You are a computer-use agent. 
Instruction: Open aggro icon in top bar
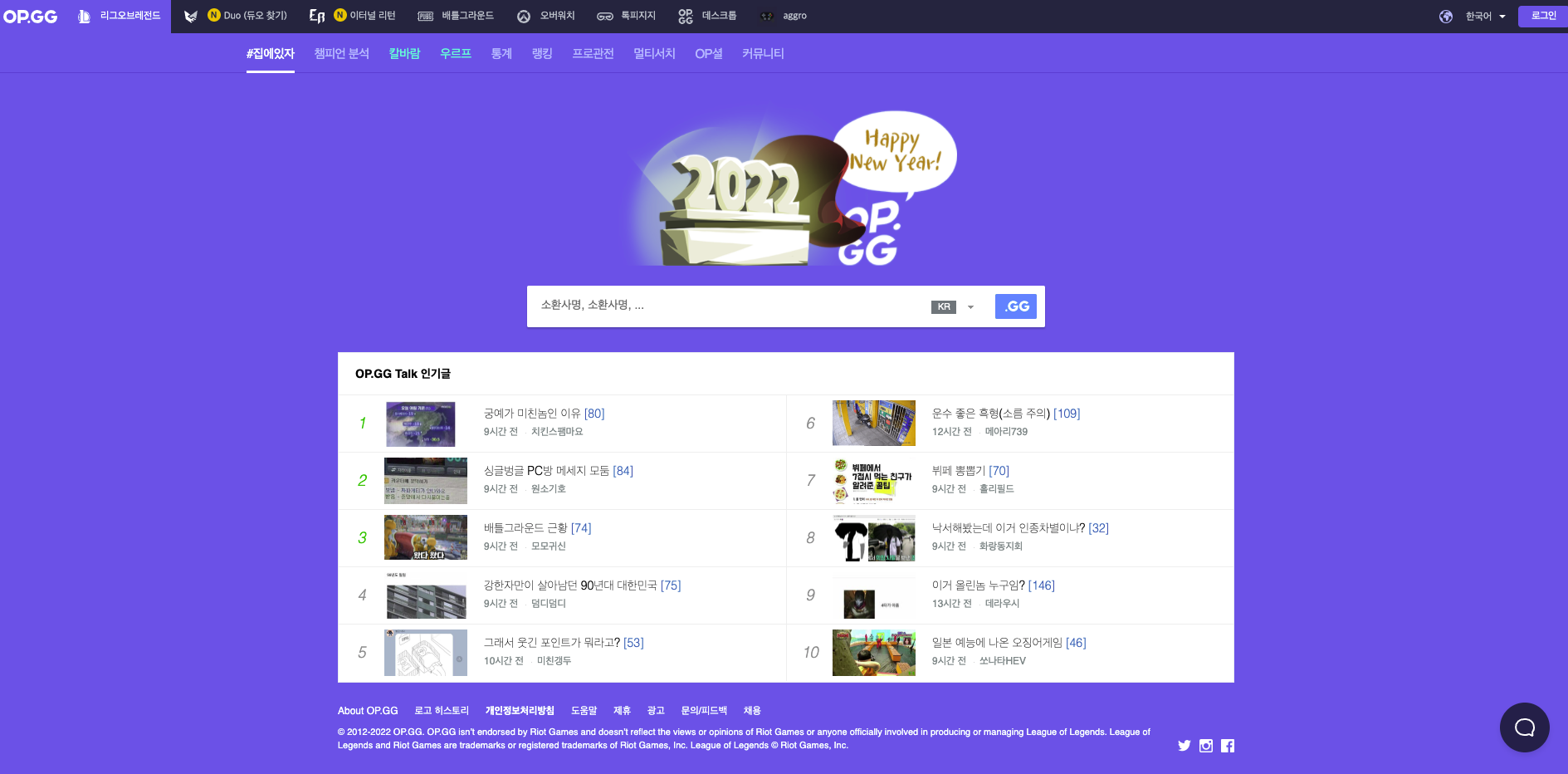click(x=767, y=17)
